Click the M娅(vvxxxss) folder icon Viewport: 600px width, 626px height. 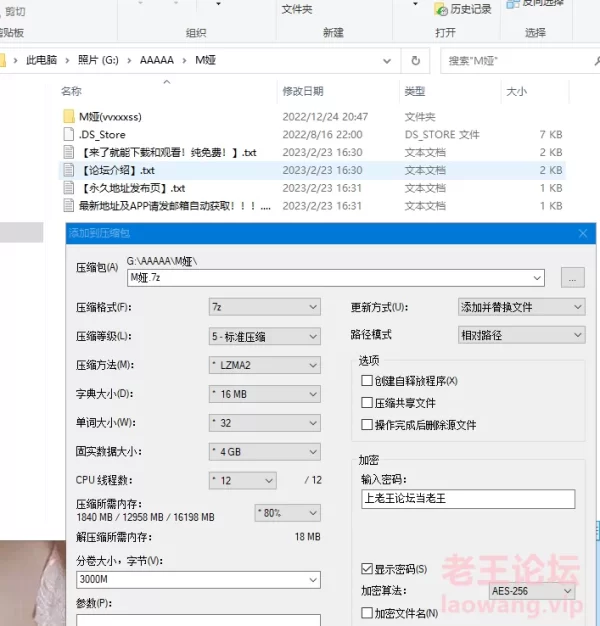point(68,117)
